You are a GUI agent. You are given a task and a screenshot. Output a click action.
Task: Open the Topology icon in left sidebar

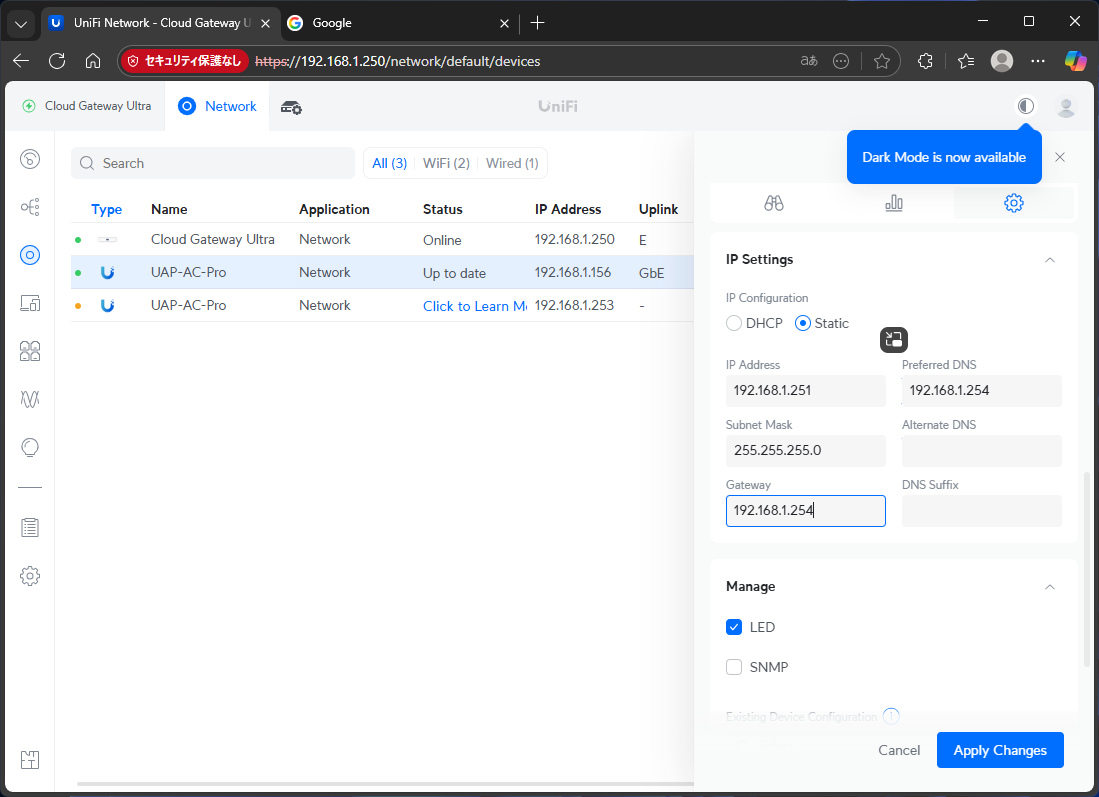(x=30, y=207)
